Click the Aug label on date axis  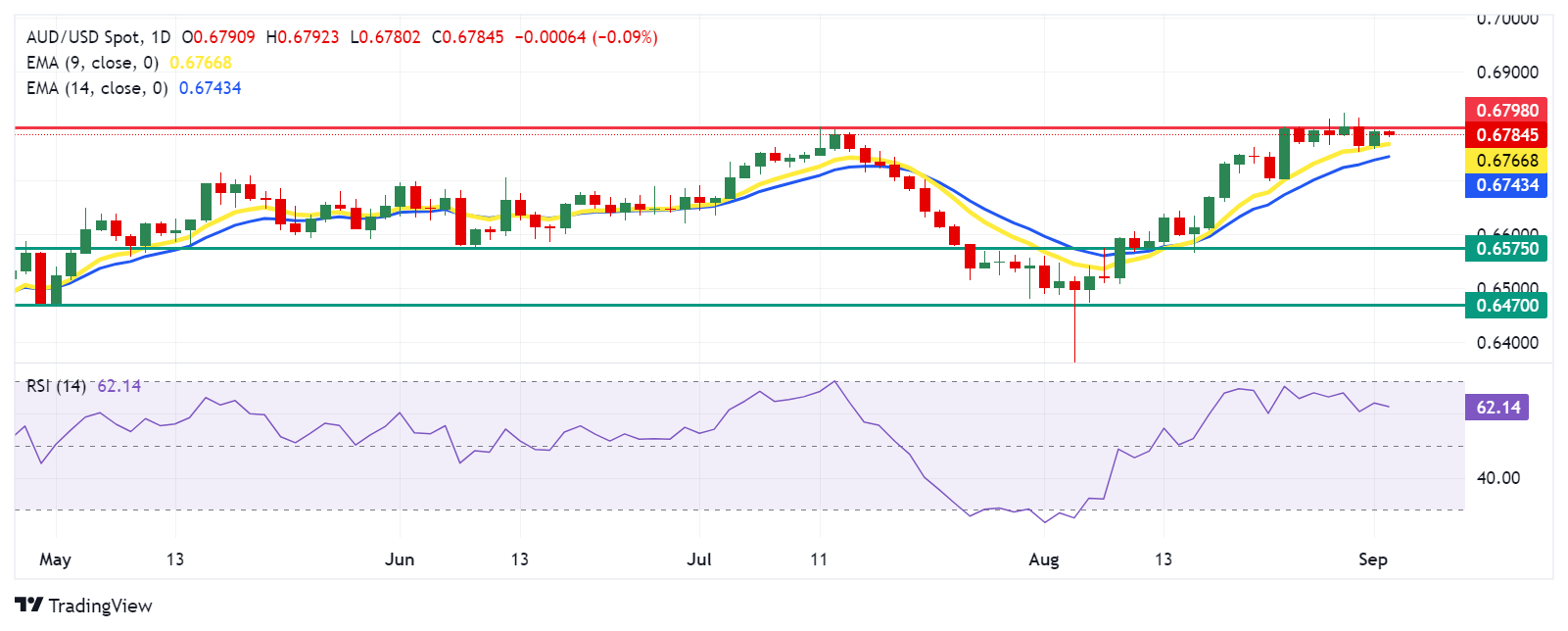1044,559
